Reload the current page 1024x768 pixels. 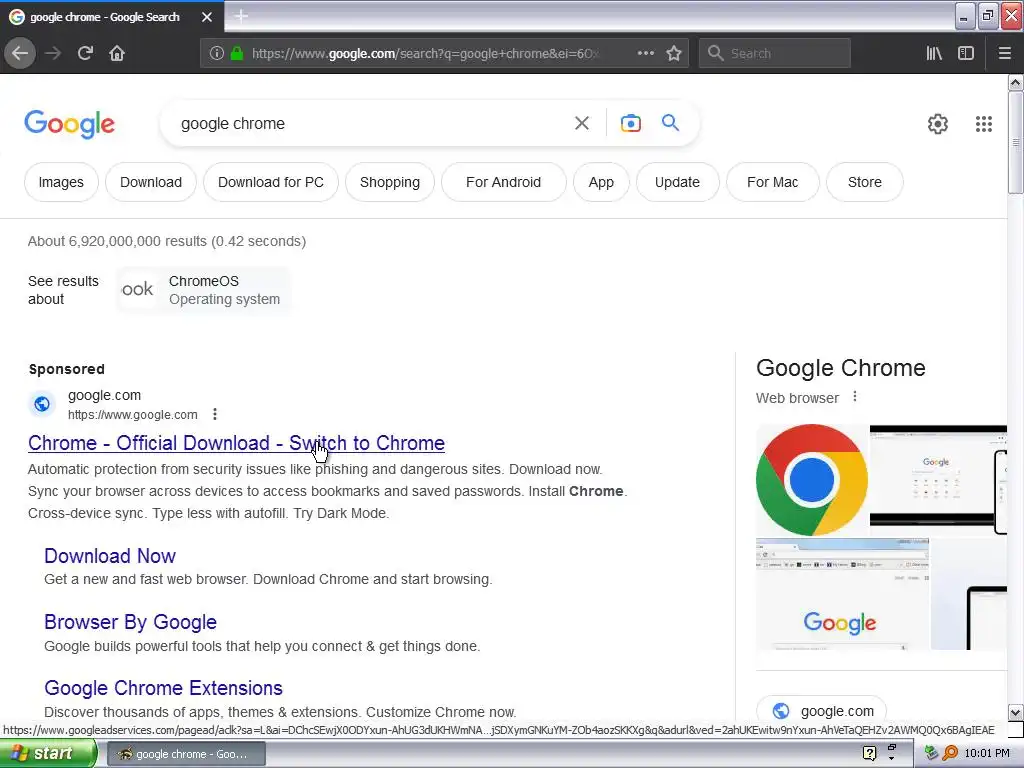85,53
